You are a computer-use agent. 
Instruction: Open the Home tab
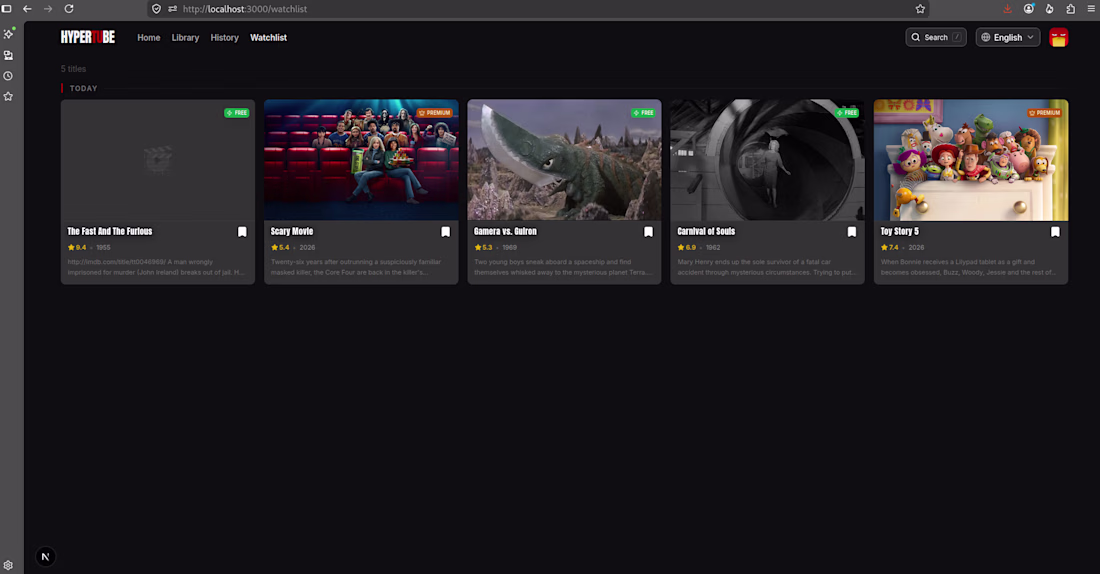tap(149, 38)
